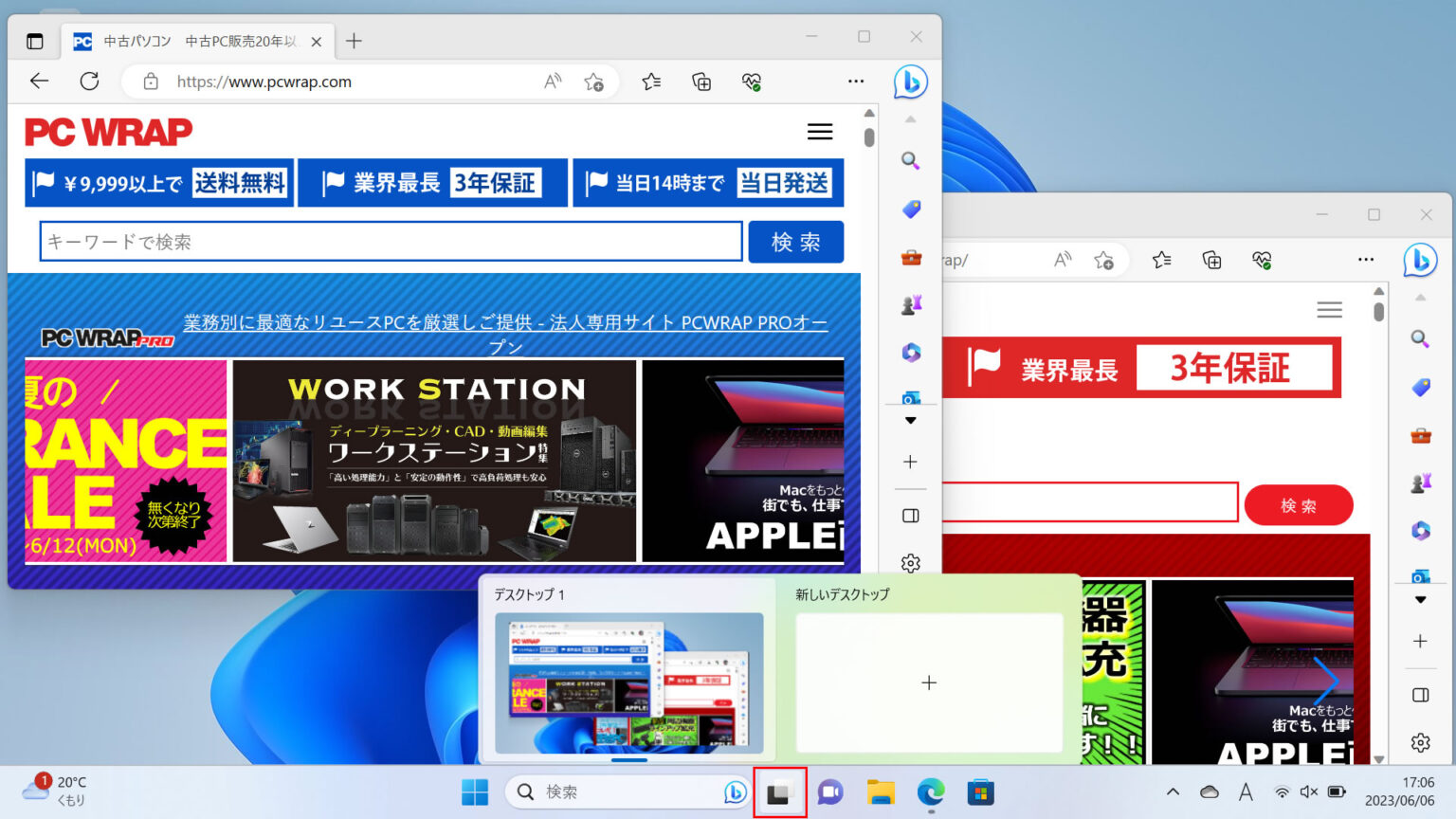The height and width of the screenshot is (819, 1456).
Task: Open Edge sidebar settings gear
Action: click(911, 563)
